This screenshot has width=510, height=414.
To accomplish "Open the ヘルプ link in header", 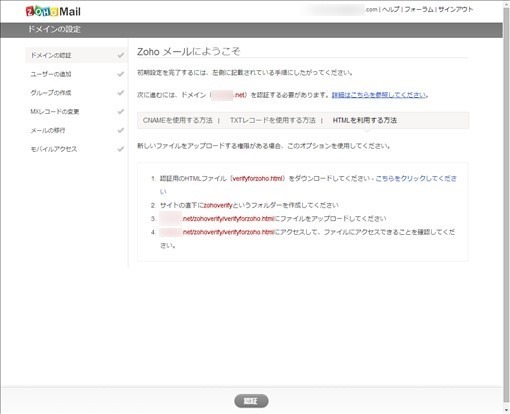I will [390, 9].
